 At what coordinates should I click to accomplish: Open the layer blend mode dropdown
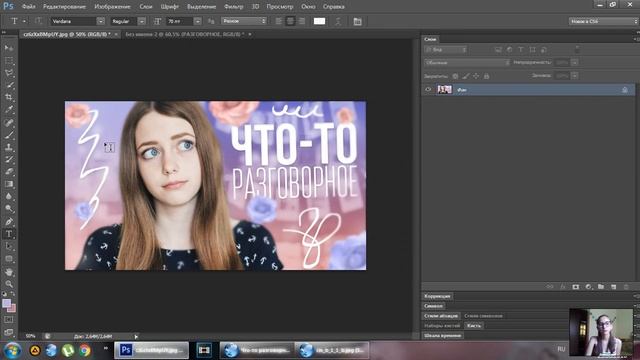[x=467, y=62]
